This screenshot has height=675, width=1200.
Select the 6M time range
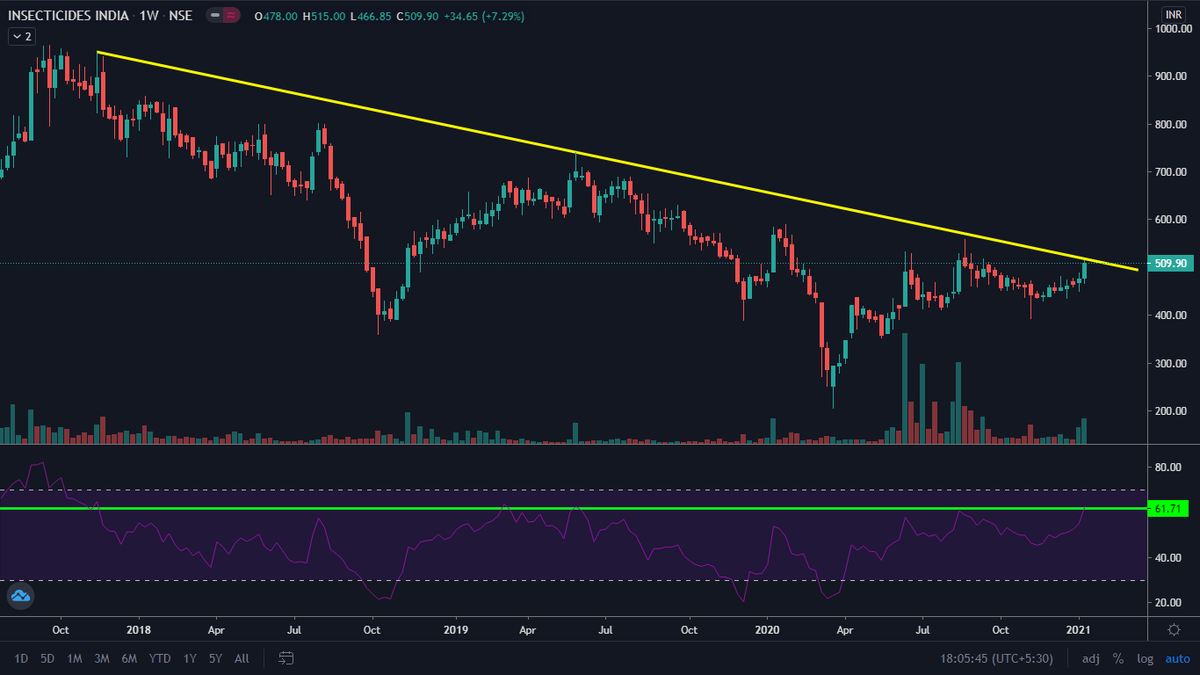tap(129, 659)
